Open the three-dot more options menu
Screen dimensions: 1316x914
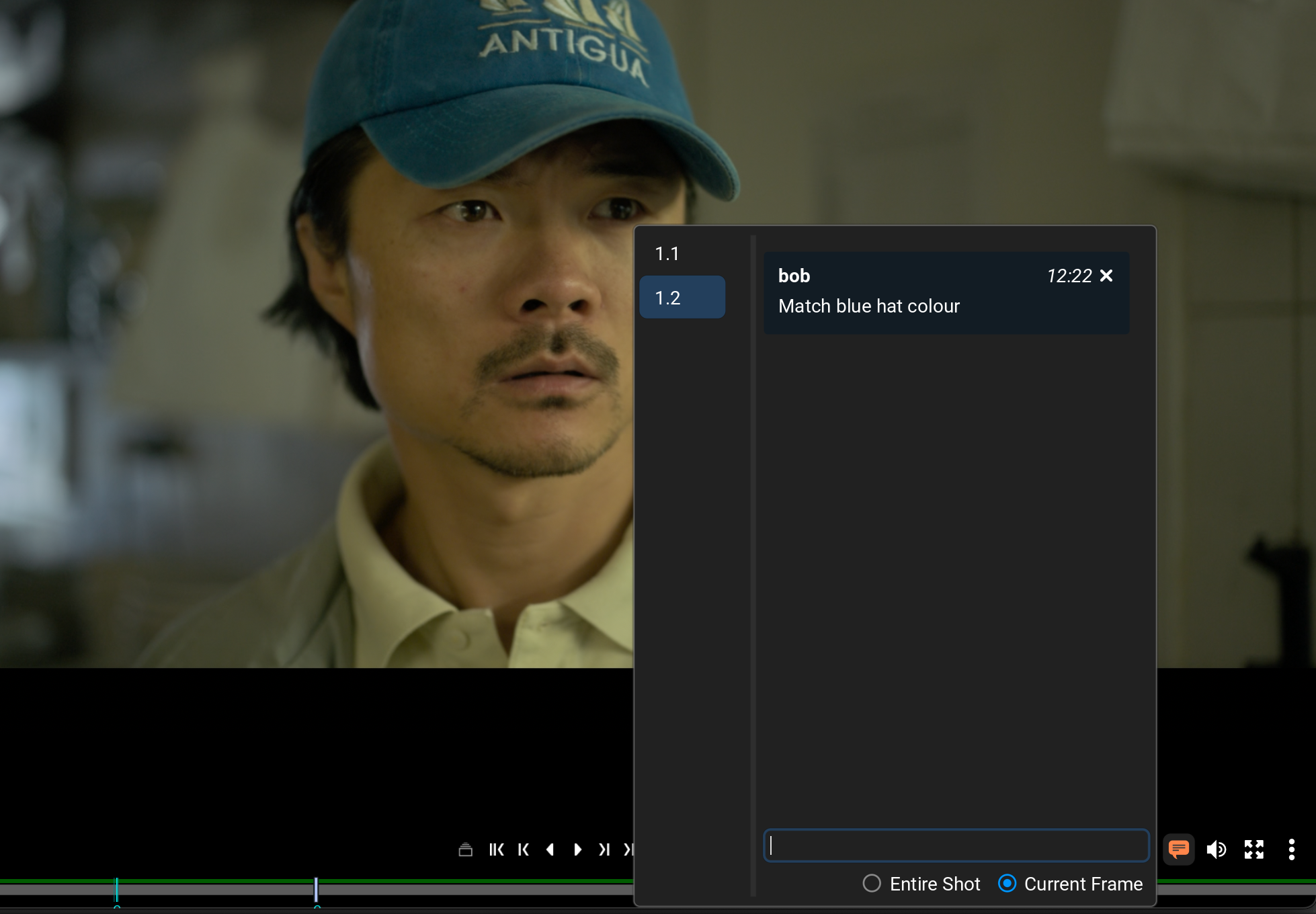(1291, 850)
